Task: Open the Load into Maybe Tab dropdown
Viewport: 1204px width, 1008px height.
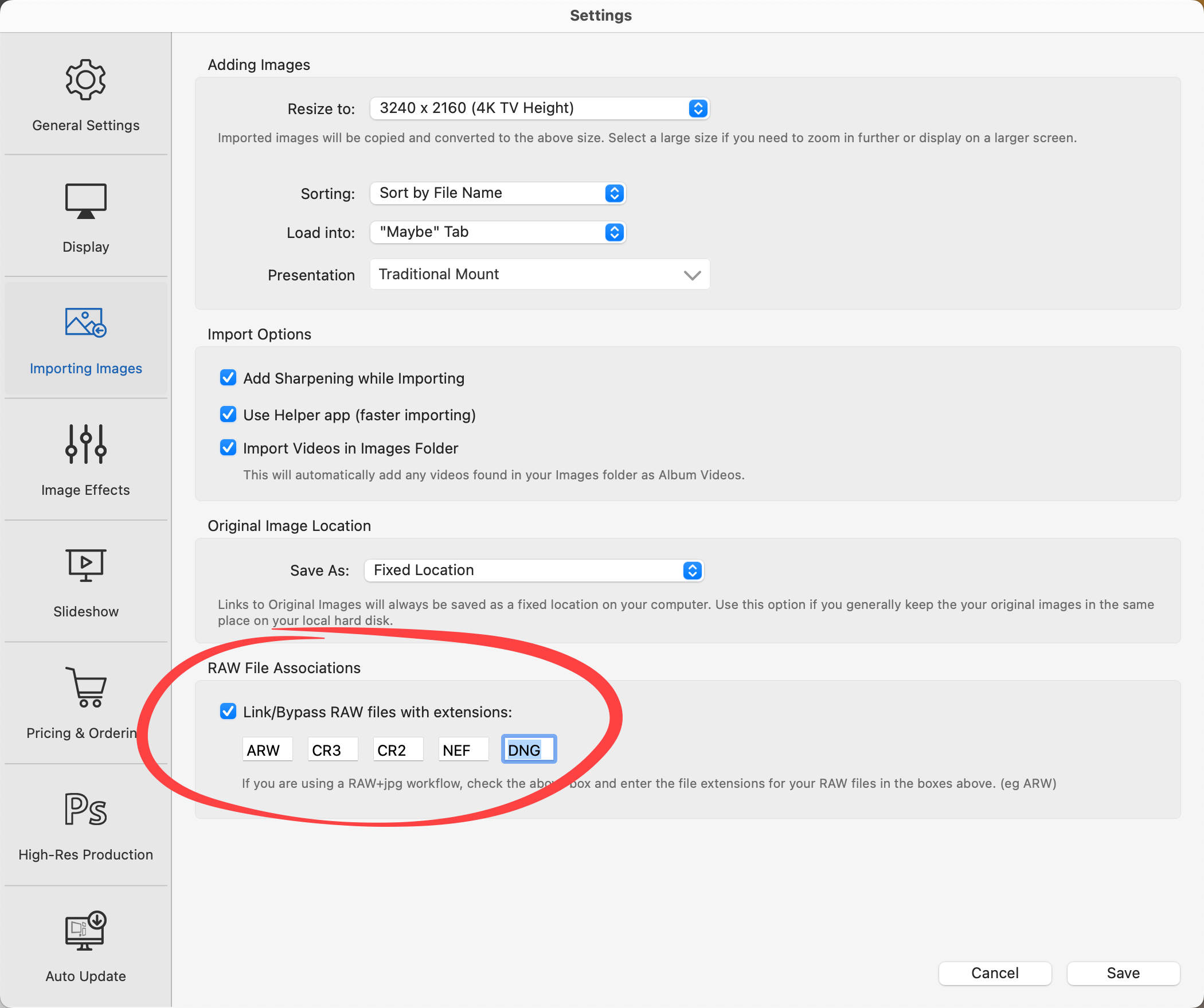Action: 497,232
